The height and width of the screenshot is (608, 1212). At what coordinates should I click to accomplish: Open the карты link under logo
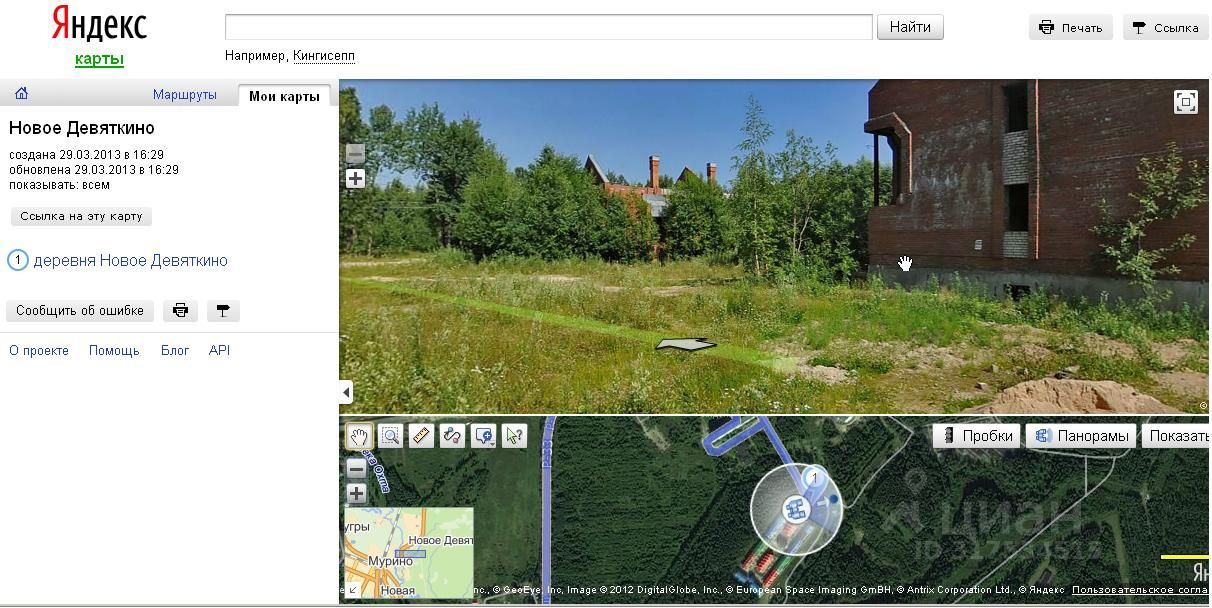[x=99, y=58]
